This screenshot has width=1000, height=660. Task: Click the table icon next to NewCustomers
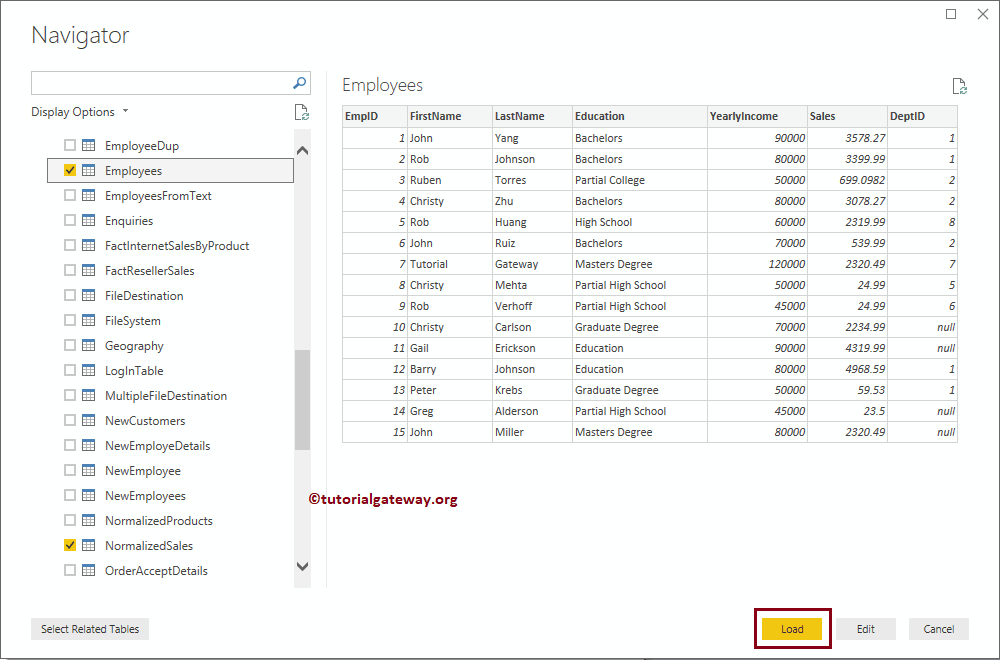89,420
